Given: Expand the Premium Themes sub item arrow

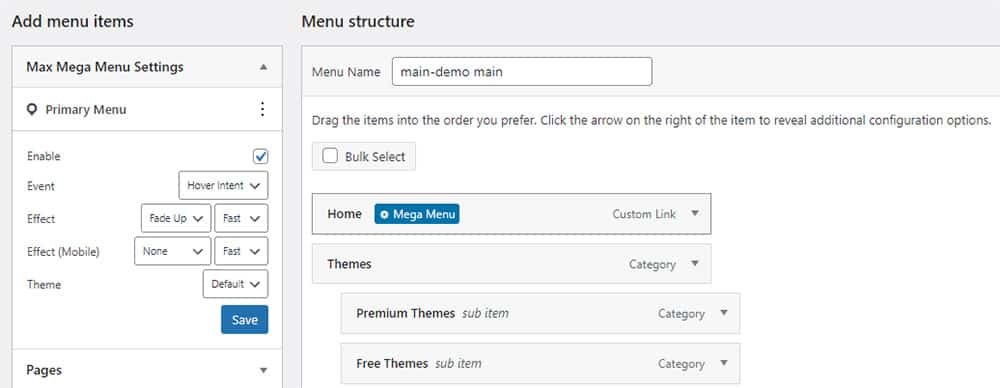Looking at the screenshot, I should coord(724,313).
